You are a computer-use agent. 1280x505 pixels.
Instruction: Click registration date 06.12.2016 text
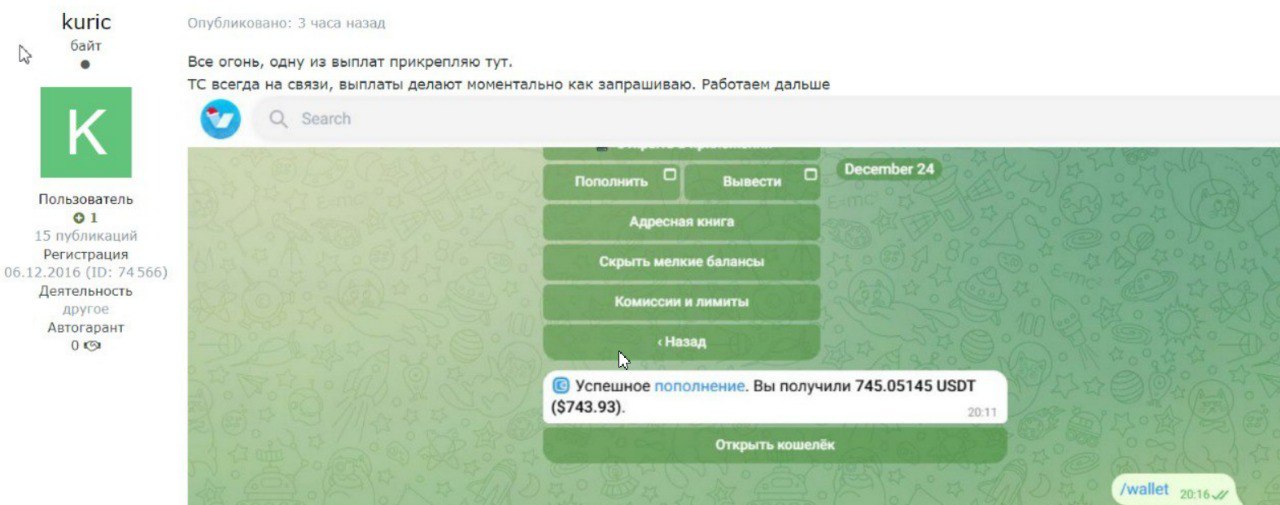45,272
